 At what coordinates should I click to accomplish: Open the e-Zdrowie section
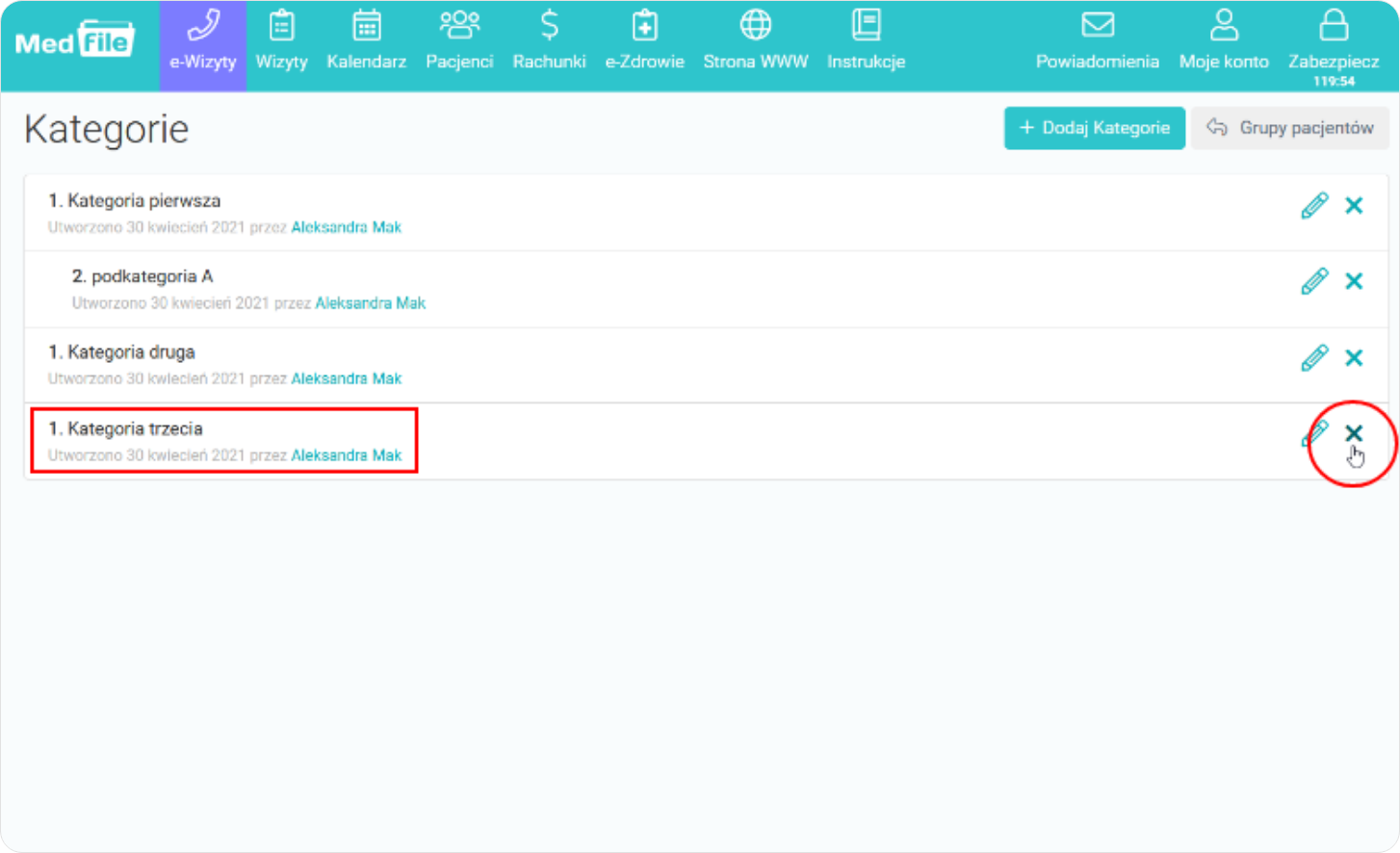tap(644, 40)
